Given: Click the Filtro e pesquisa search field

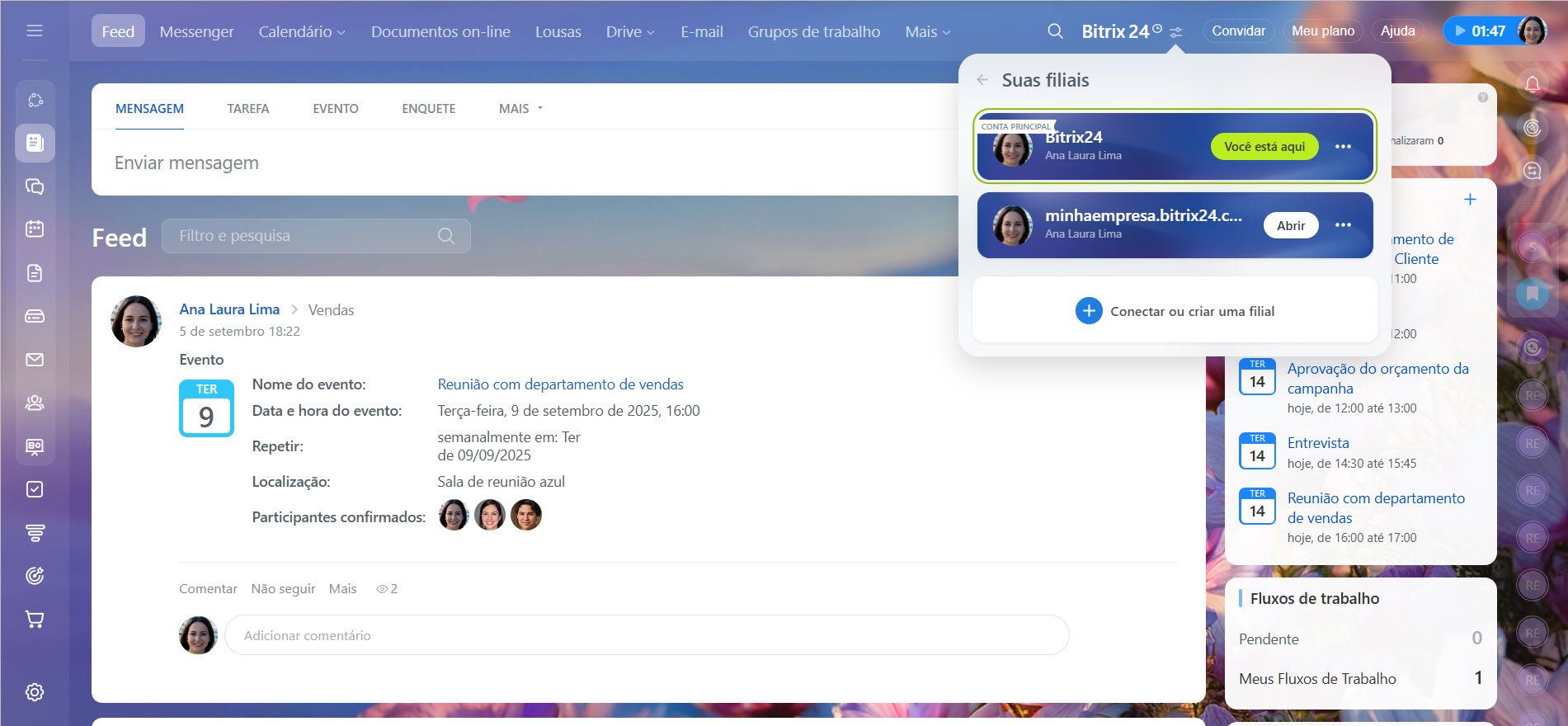Looking at the screenshot, I should pos(305,236).
